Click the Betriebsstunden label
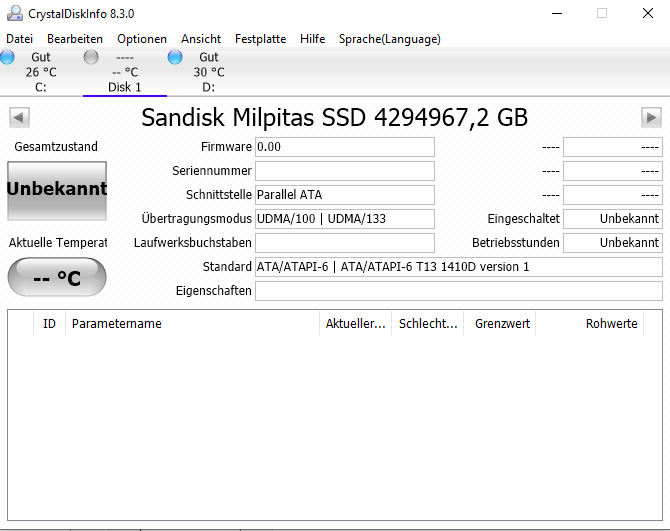This screenshot has width=670, height=531. pyautogui.click(x=515, y=243)
